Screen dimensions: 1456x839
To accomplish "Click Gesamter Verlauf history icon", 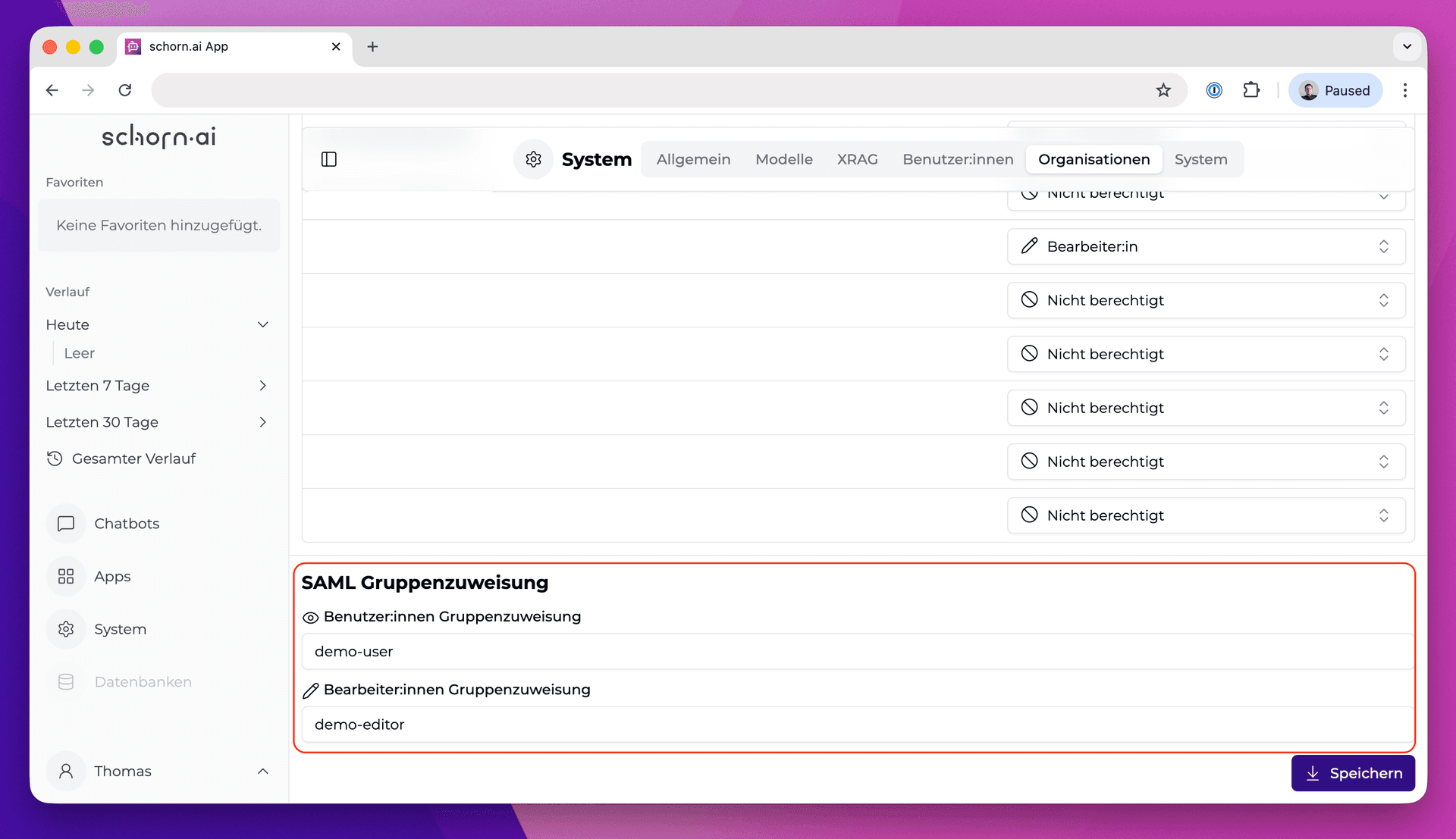I will [x=55, y=459].
